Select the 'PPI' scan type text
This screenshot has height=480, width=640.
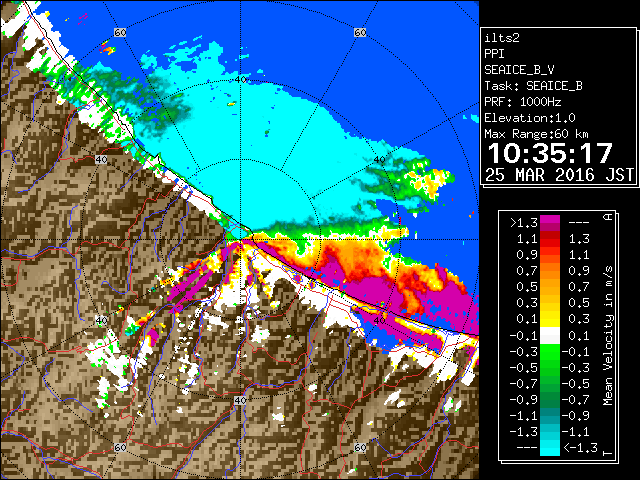point(494,54)
